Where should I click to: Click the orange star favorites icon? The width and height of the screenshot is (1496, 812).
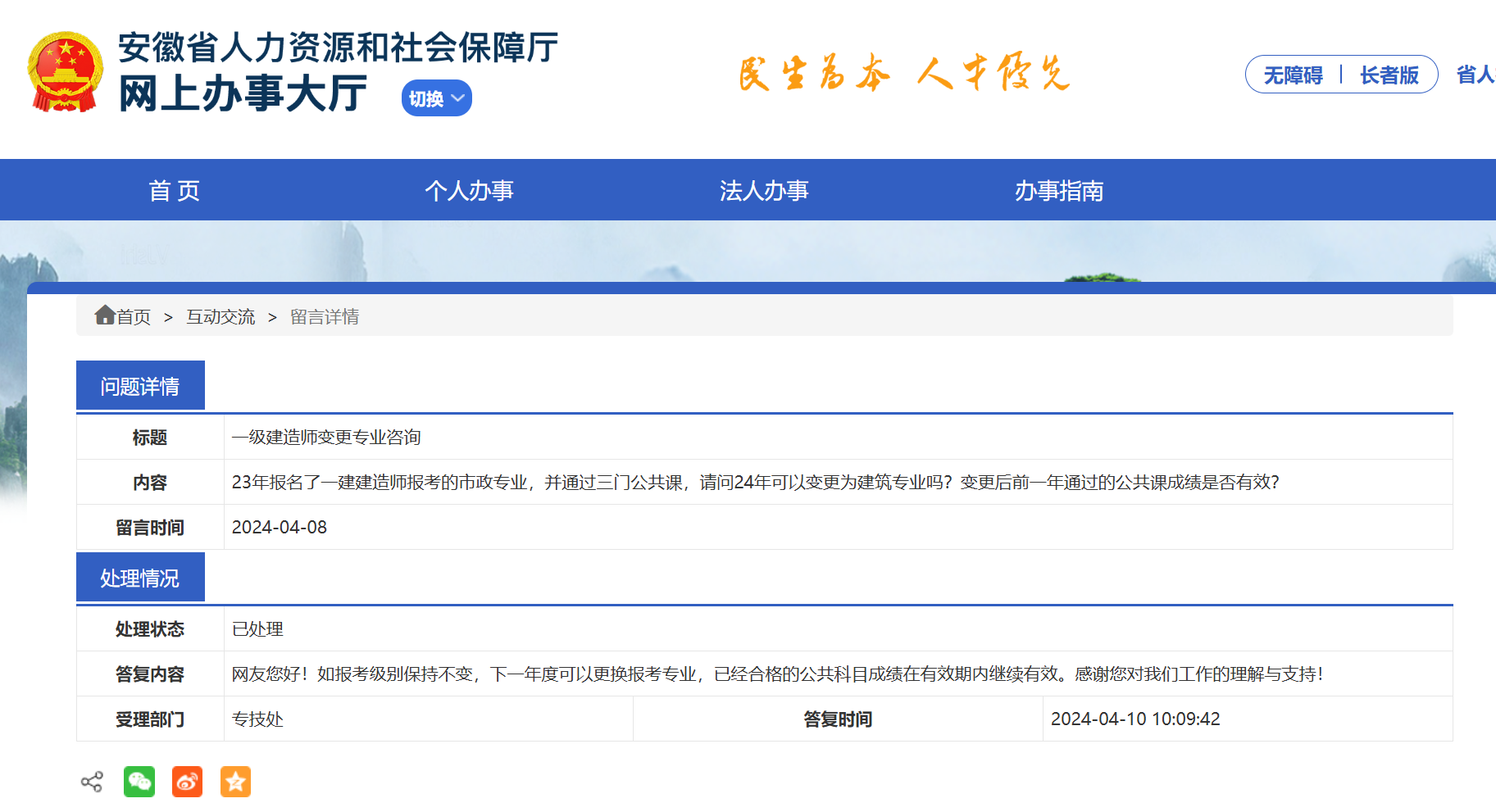(x=235, y=782)
